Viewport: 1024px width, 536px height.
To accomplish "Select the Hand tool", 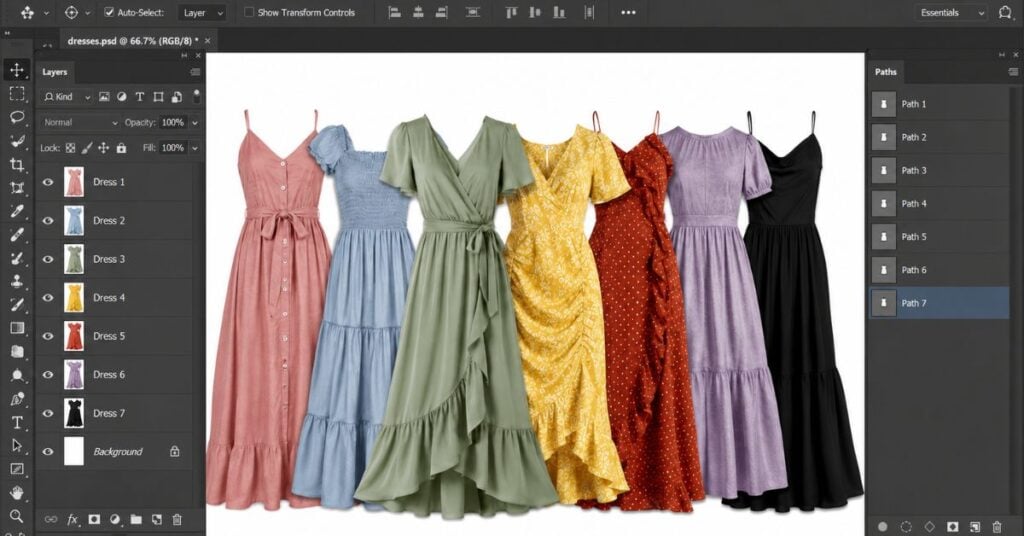I will 17,492.
